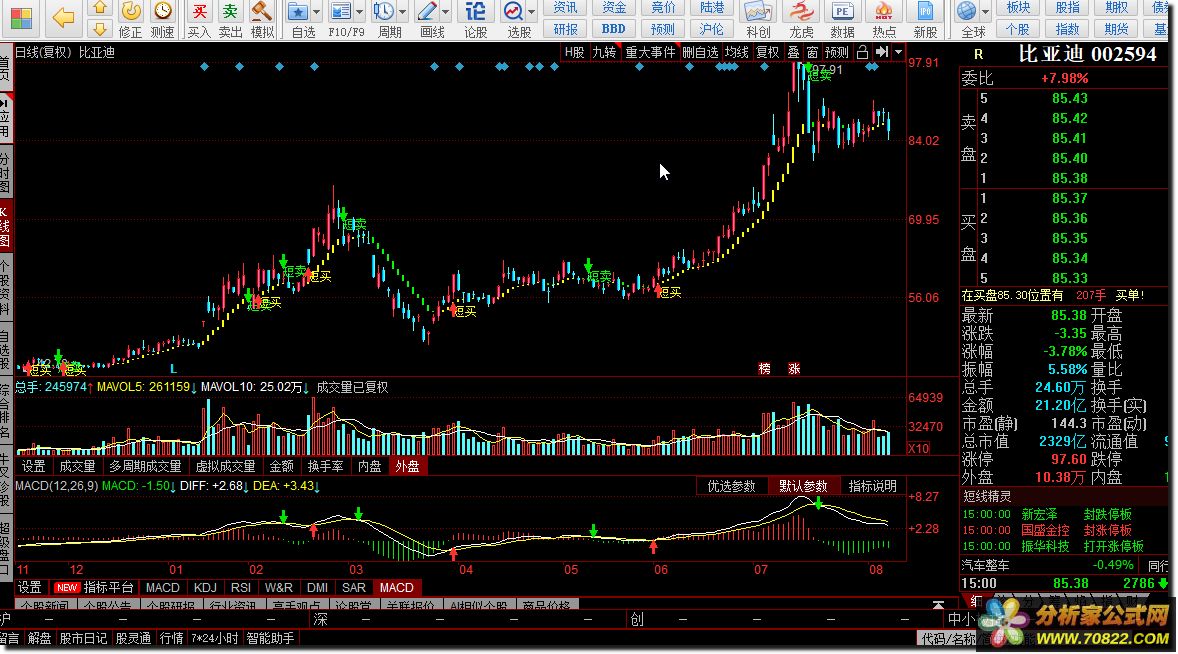Image resolution: width=1178 pixels, height=654 pixels.
Task: Open the 卖出 sell icon
Action: [x=230, y=11]
